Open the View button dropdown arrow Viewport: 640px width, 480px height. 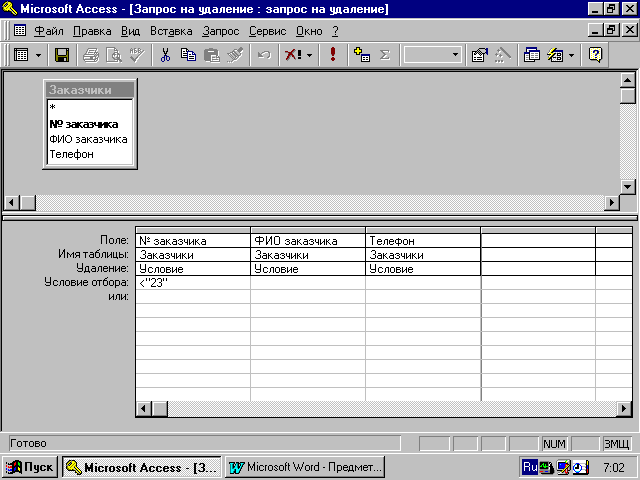[x=38, y=55]
